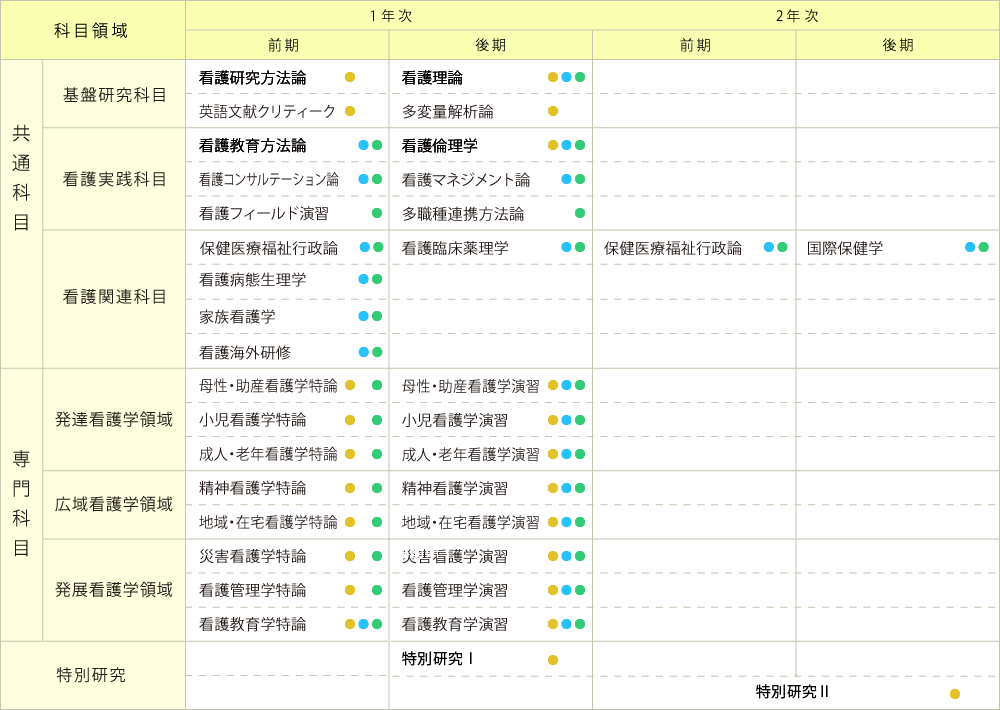Select the 看護海外研修 course entry

coord(245,352)
